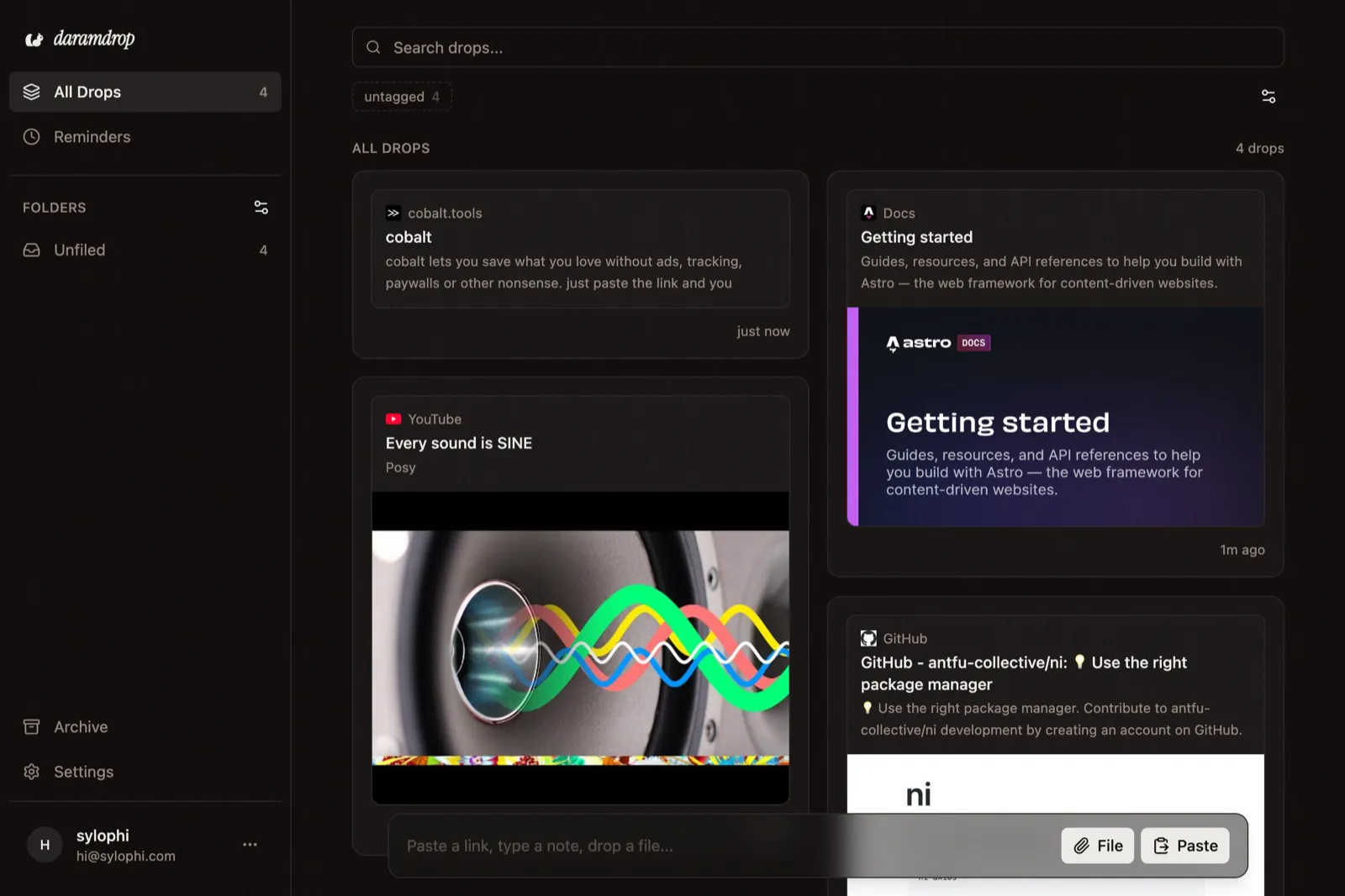Open folder options icon next to FOLDERS

261,207
